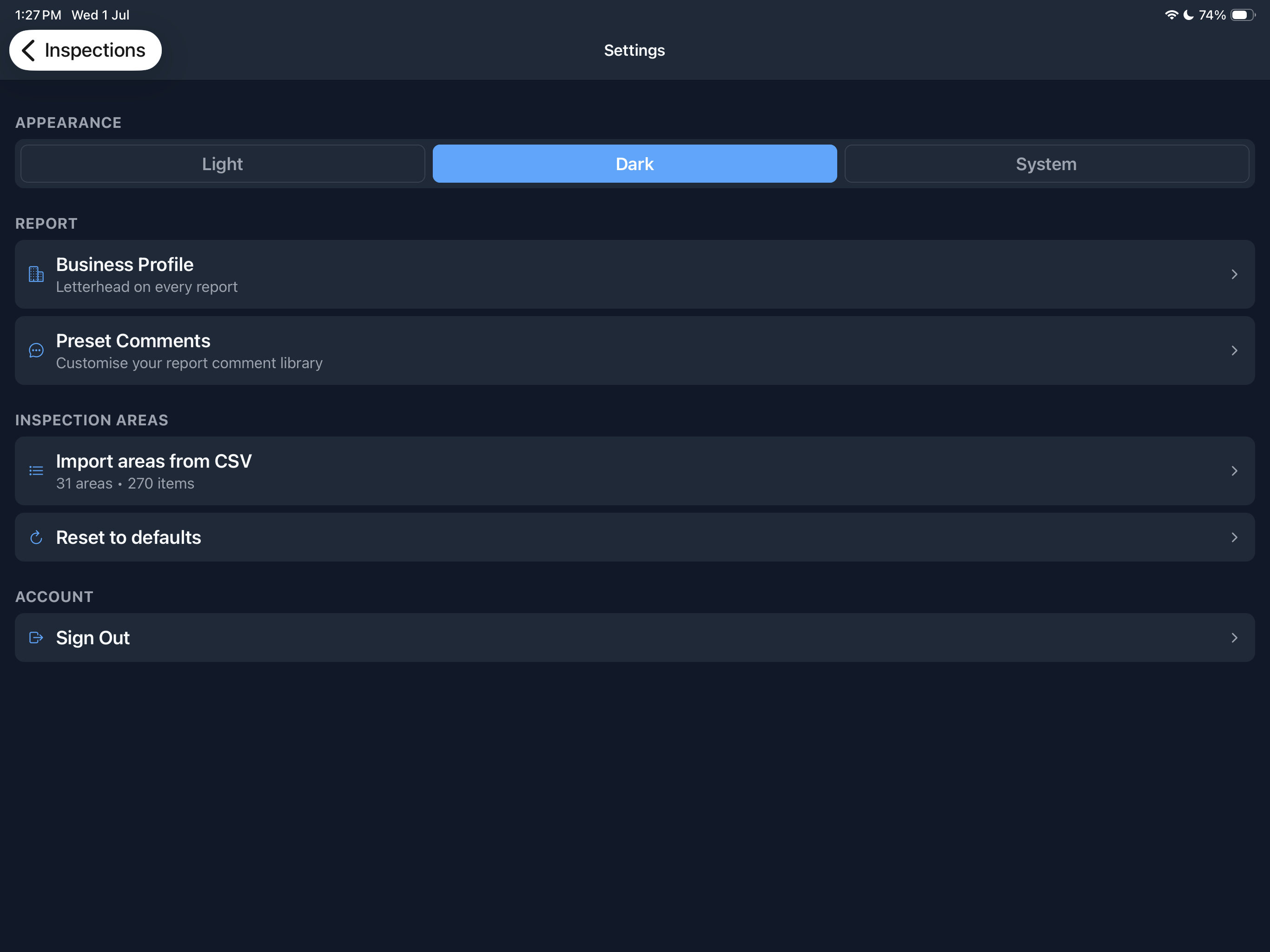
Task: Click the Reset to defaults chevron
Action: [x=1234, y=537]
